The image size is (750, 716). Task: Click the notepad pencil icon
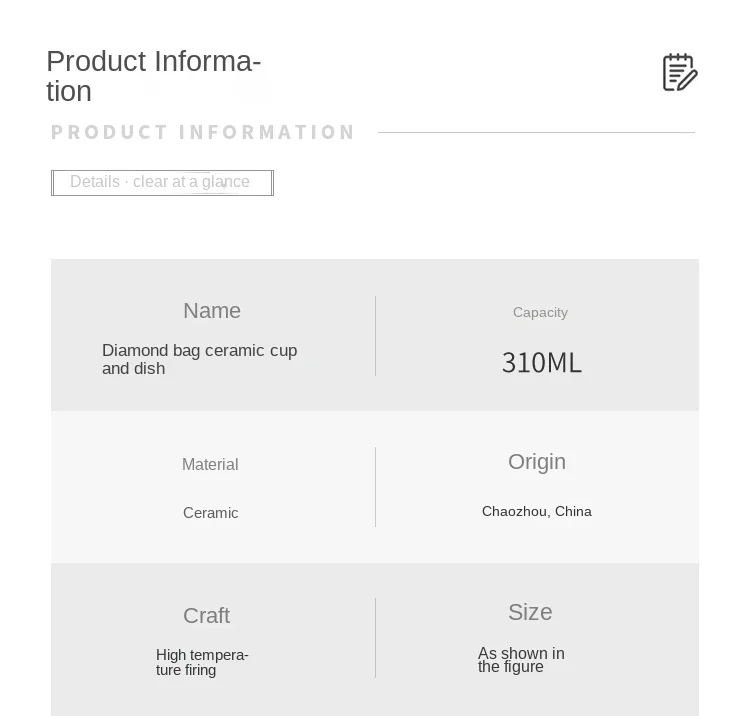(x=680, y=72)
